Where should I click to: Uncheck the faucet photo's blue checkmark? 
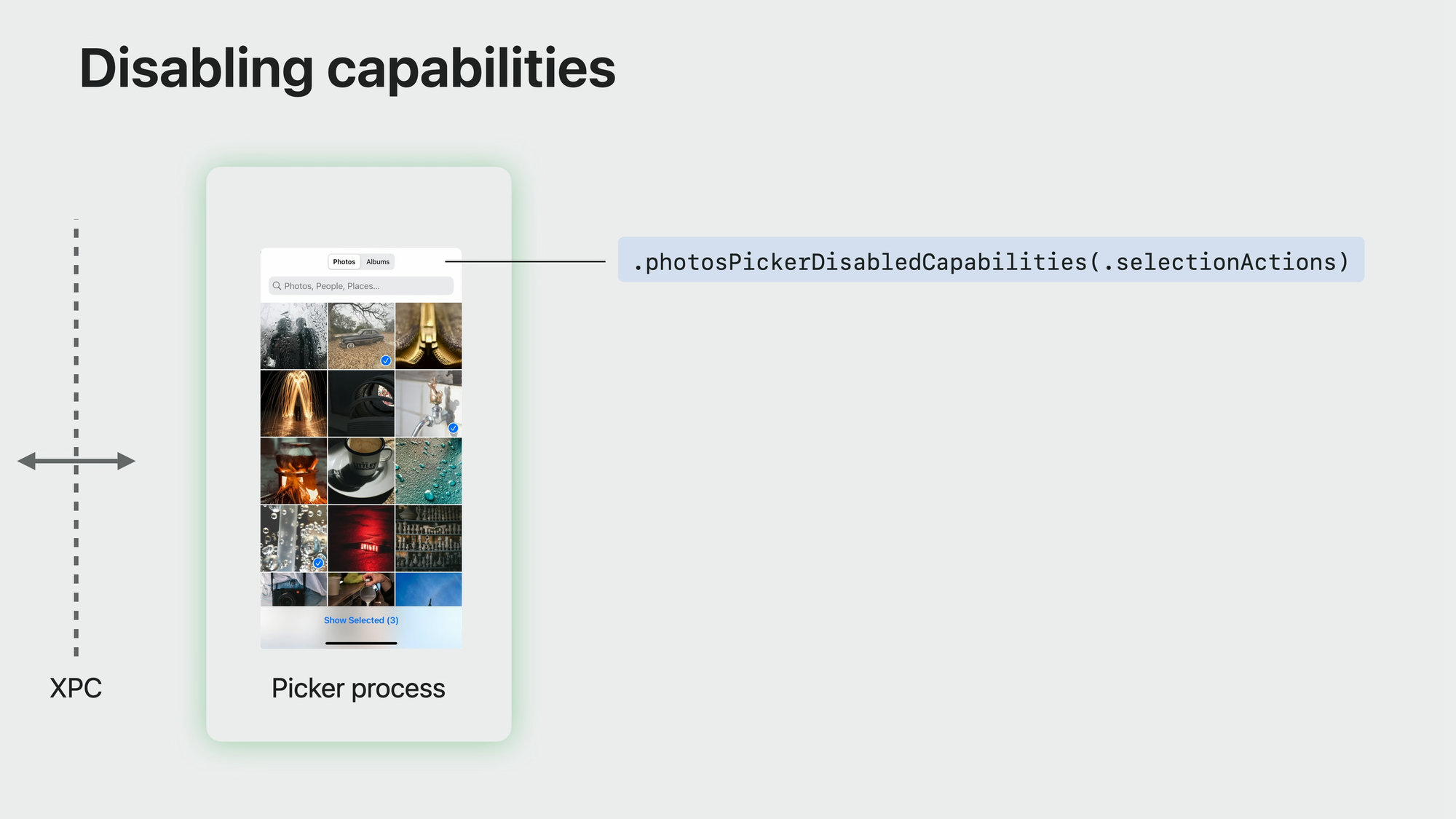pyautogui.click(x=453, y=428)
